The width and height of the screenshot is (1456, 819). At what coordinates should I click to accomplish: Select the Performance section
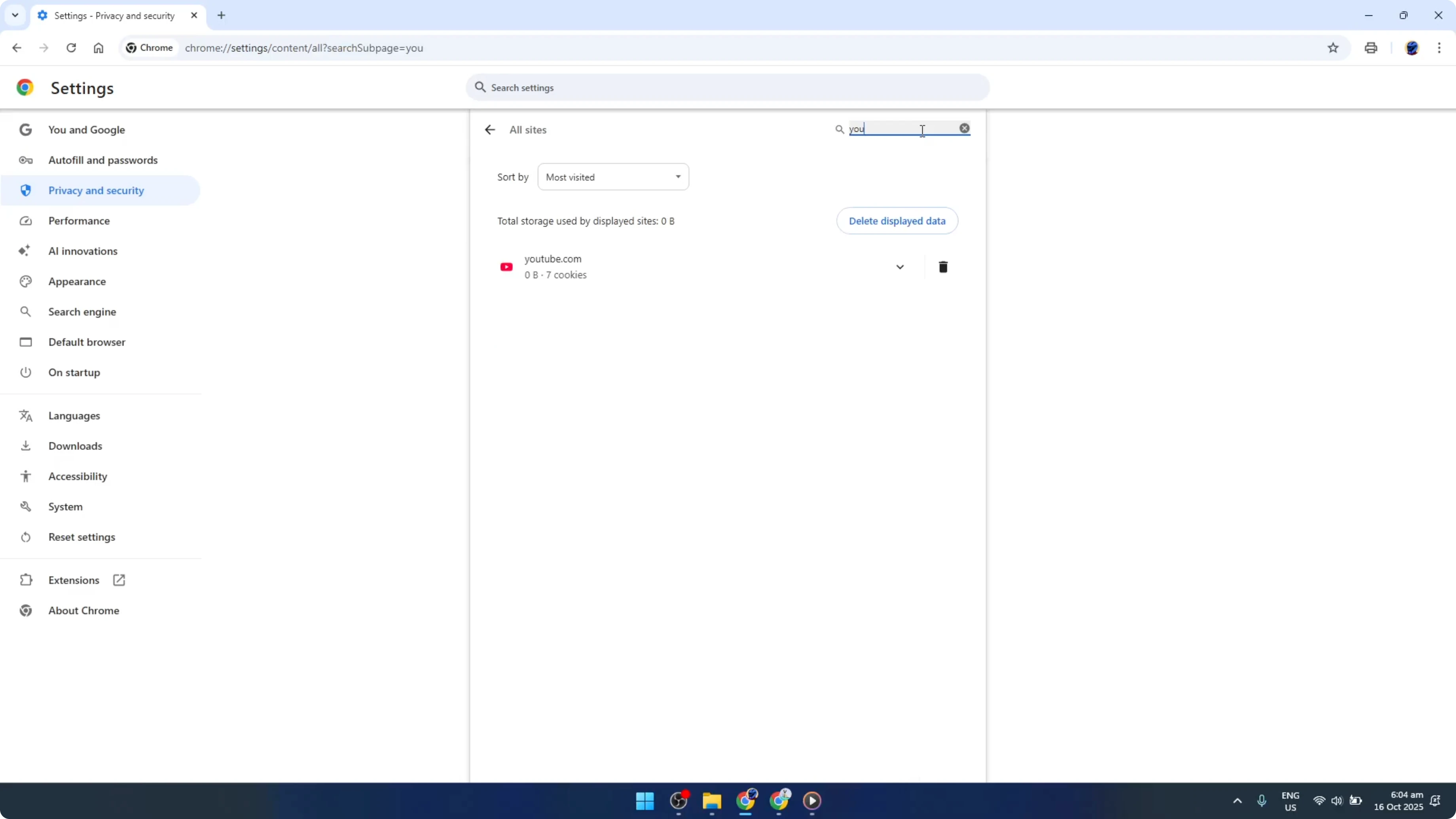tap(79, 220)
